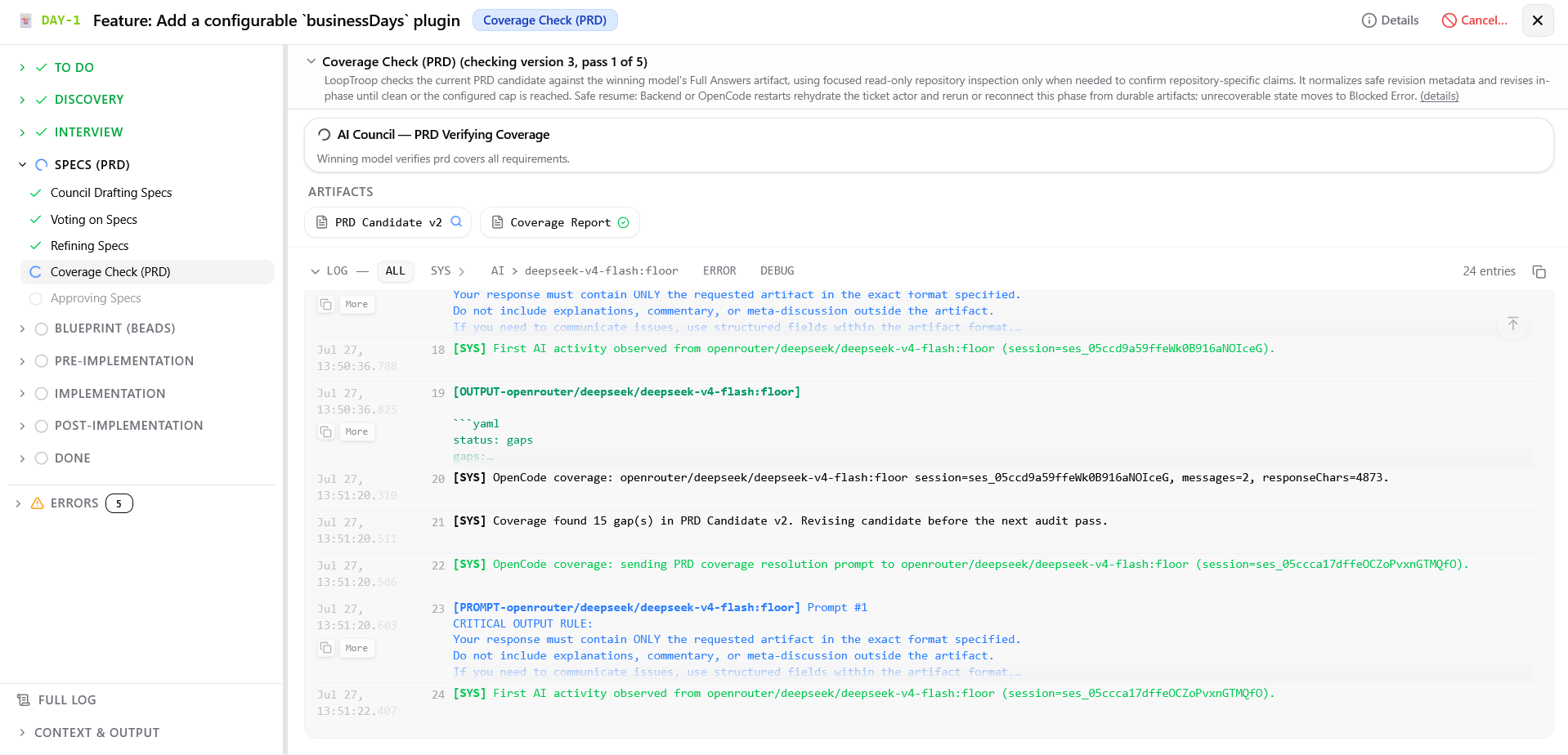Click the green checkmark icon beside TO DO
This screenshot has width=1568, height=755.
[x=41, y=68]
